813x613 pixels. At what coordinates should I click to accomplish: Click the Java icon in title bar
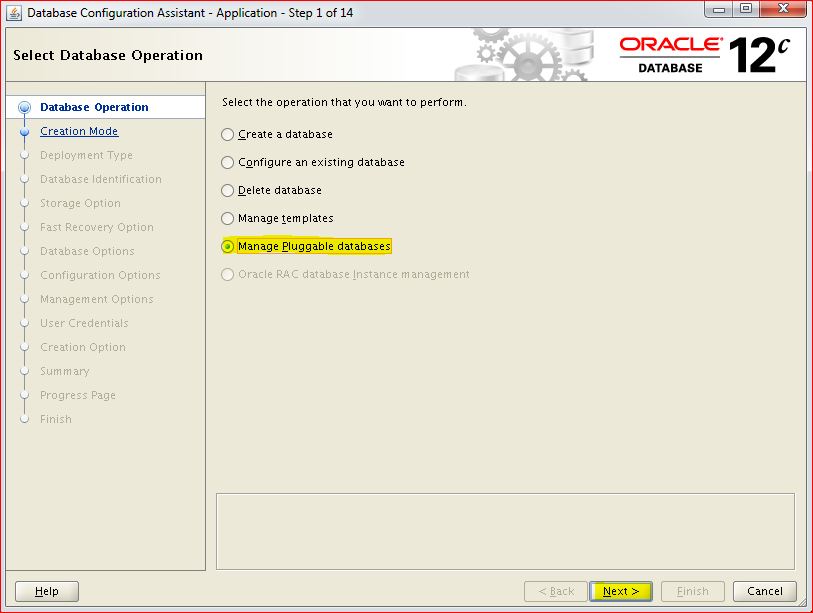[13, 13]
